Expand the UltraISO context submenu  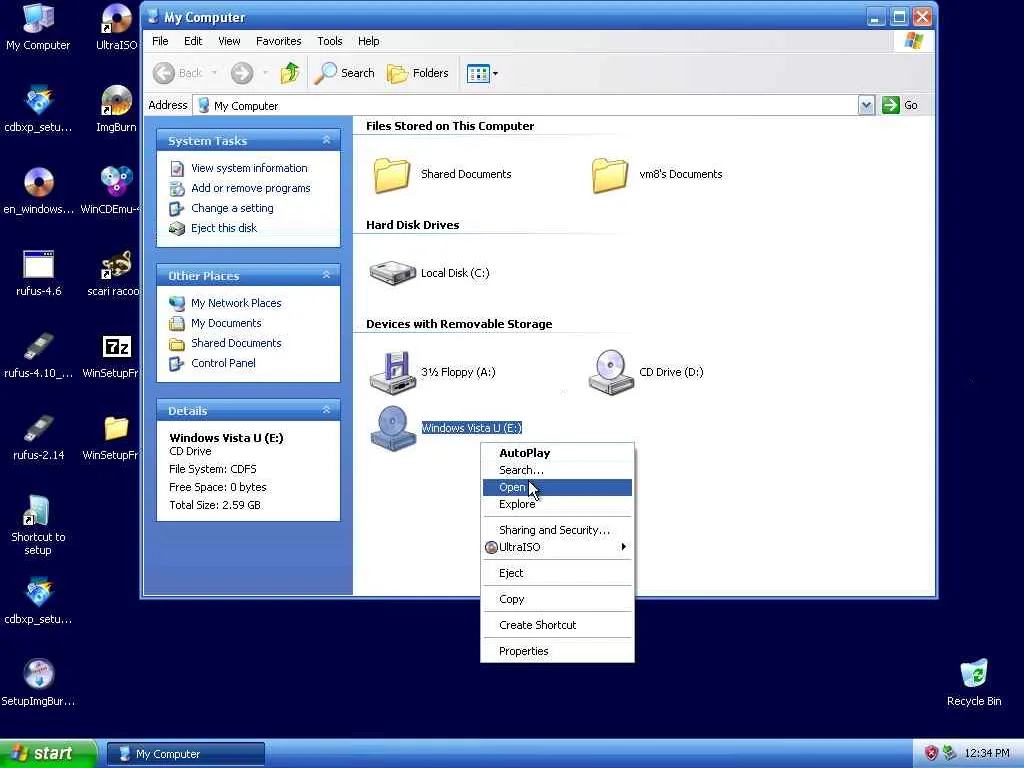click(557, 547)
